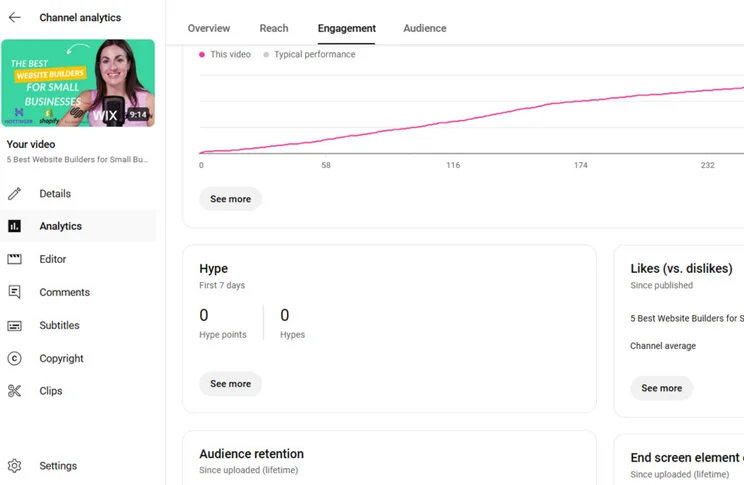The width and height of the screenshot is (744, 485).
Task: Click the Settings gear icon
Action: tap(14, 466)
